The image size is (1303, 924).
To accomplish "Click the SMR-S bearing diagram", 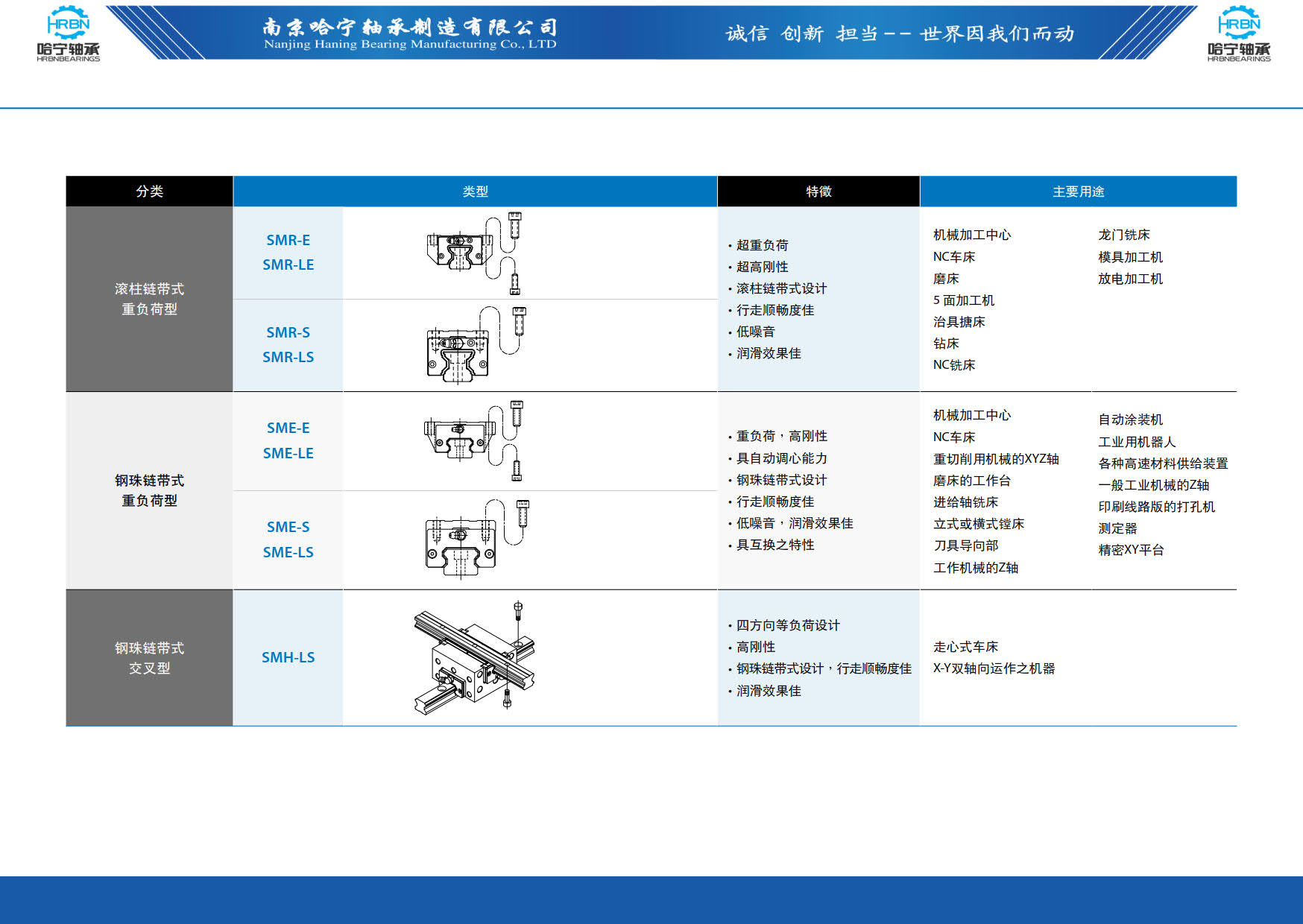I will click(477, 345).
